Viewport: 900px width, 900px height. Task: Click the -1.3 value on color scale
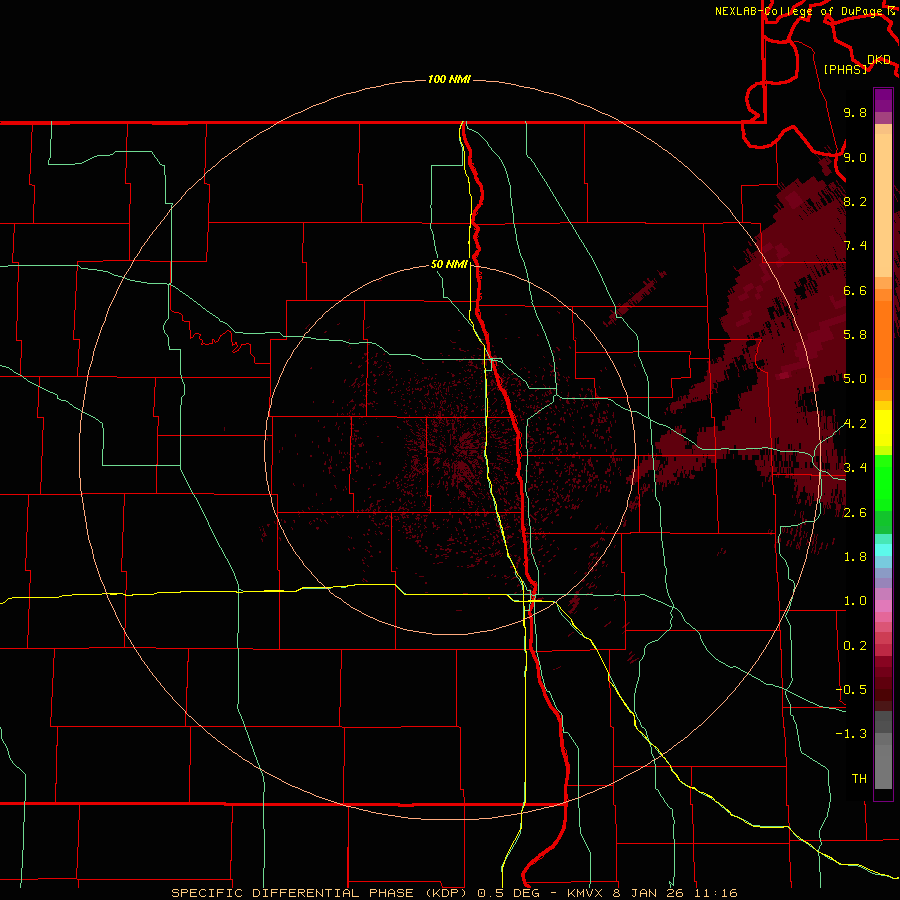(x=852, y=734)
